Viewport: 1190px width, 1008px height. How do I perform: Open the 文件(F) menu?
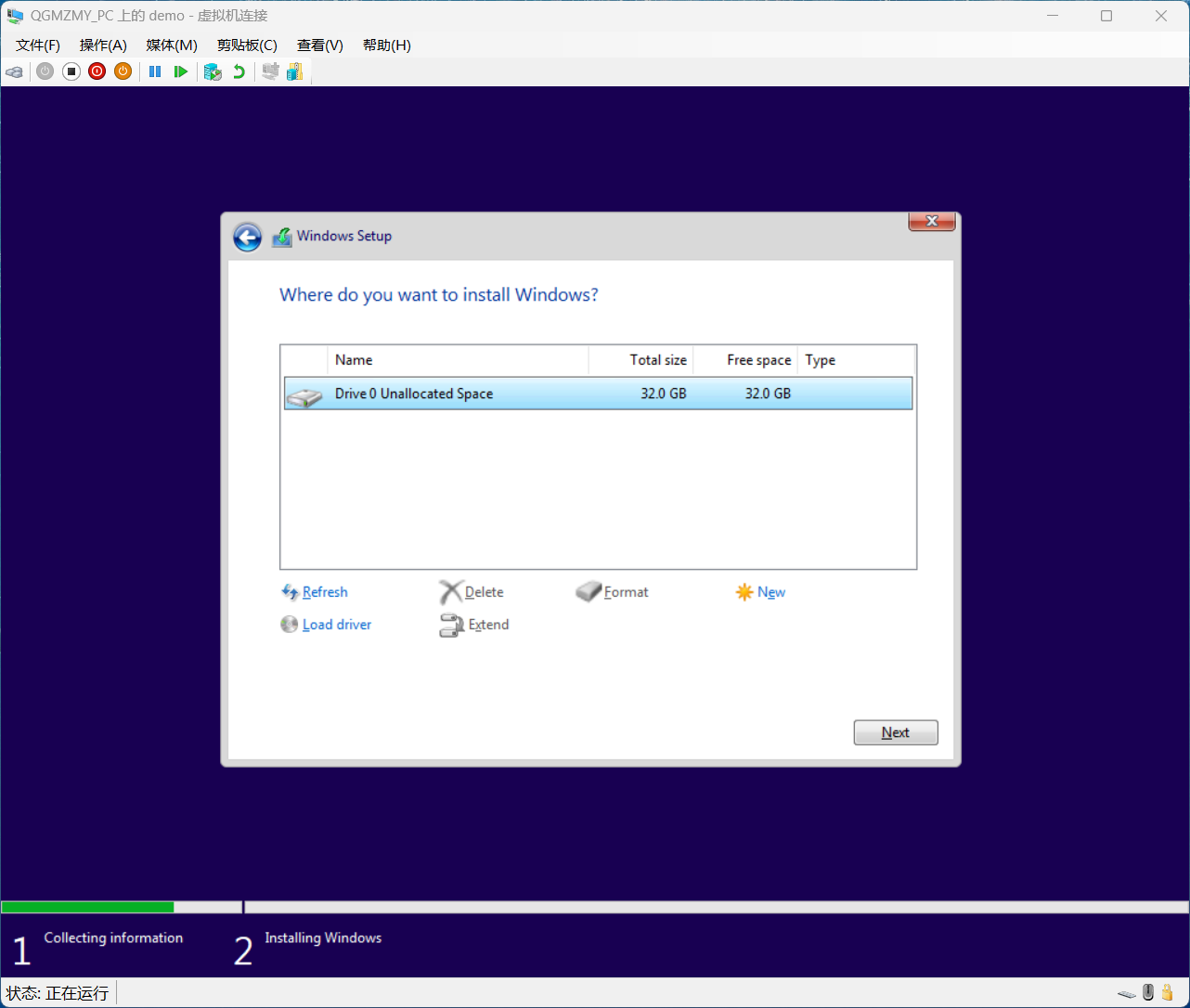click(38, 45)
